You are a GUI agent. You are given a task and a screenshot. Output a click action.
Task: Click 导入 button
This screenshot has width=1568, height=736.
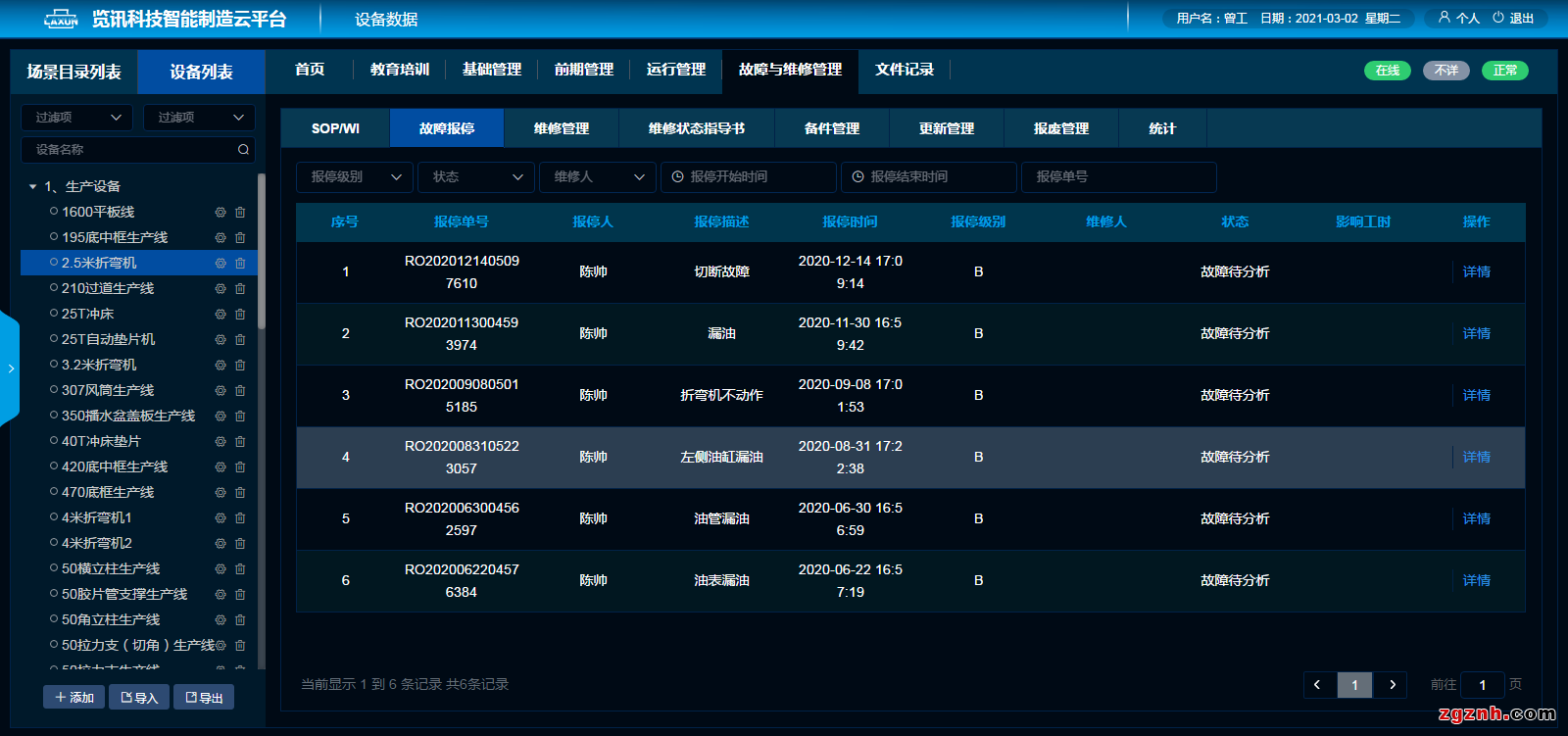[139, 698]
